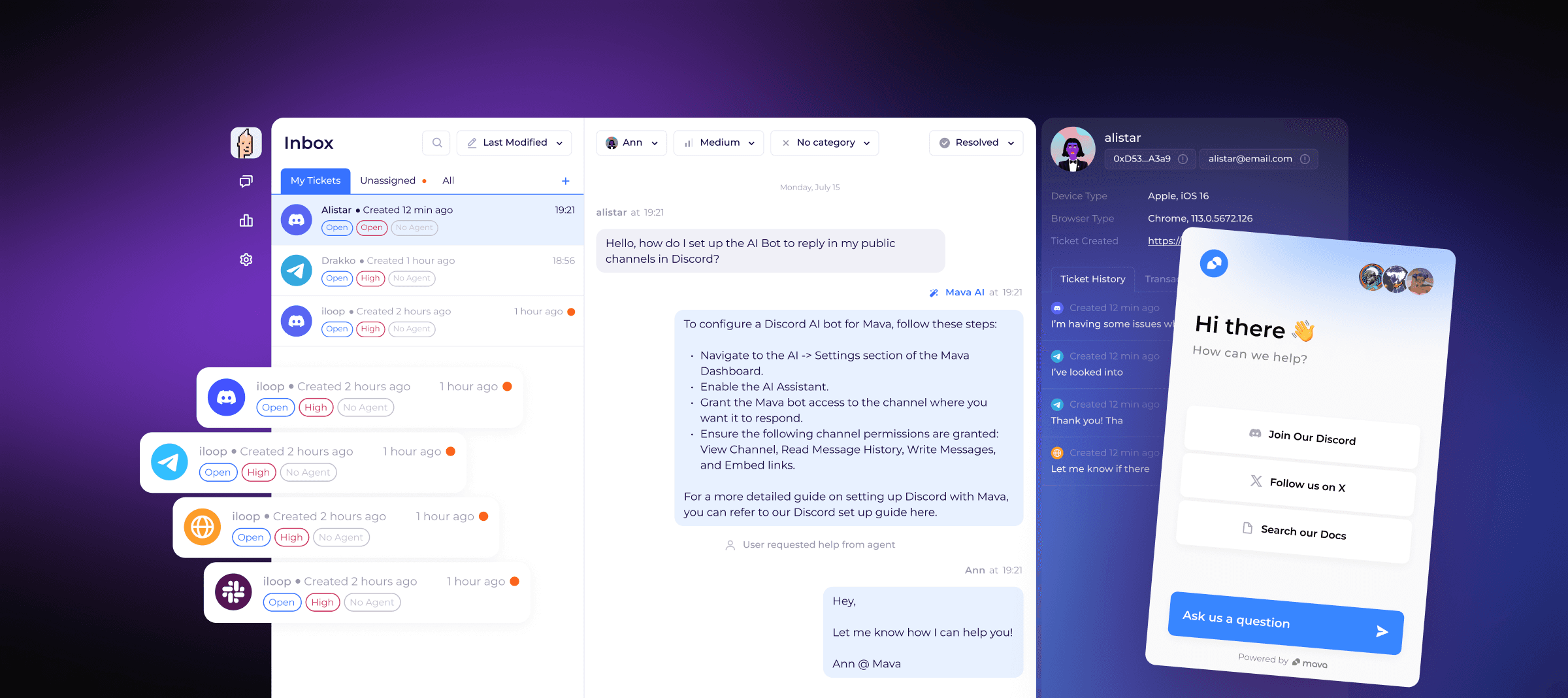This screenshot has height=698, width=1568.
Task: Copy alistar's wallet address 0xD53...A3a9
Action: 1183,158
